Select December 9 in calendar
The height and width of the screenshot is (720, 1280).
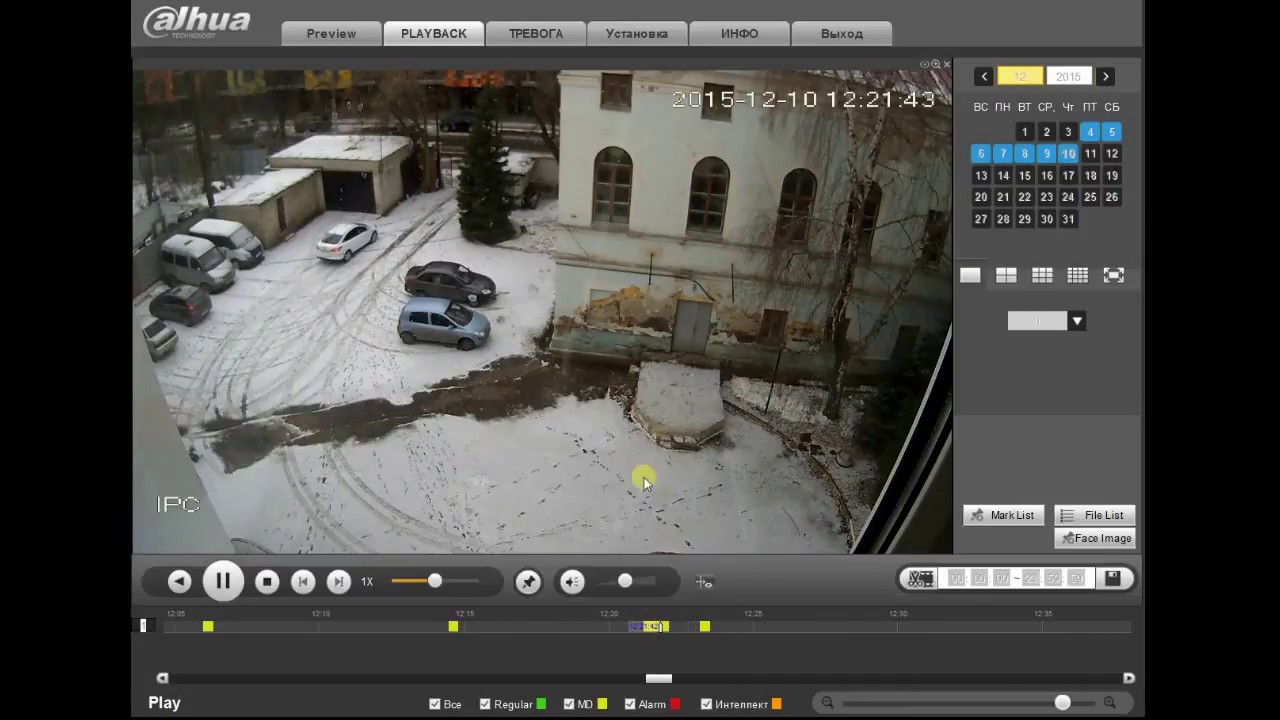tap(1046, 153)
